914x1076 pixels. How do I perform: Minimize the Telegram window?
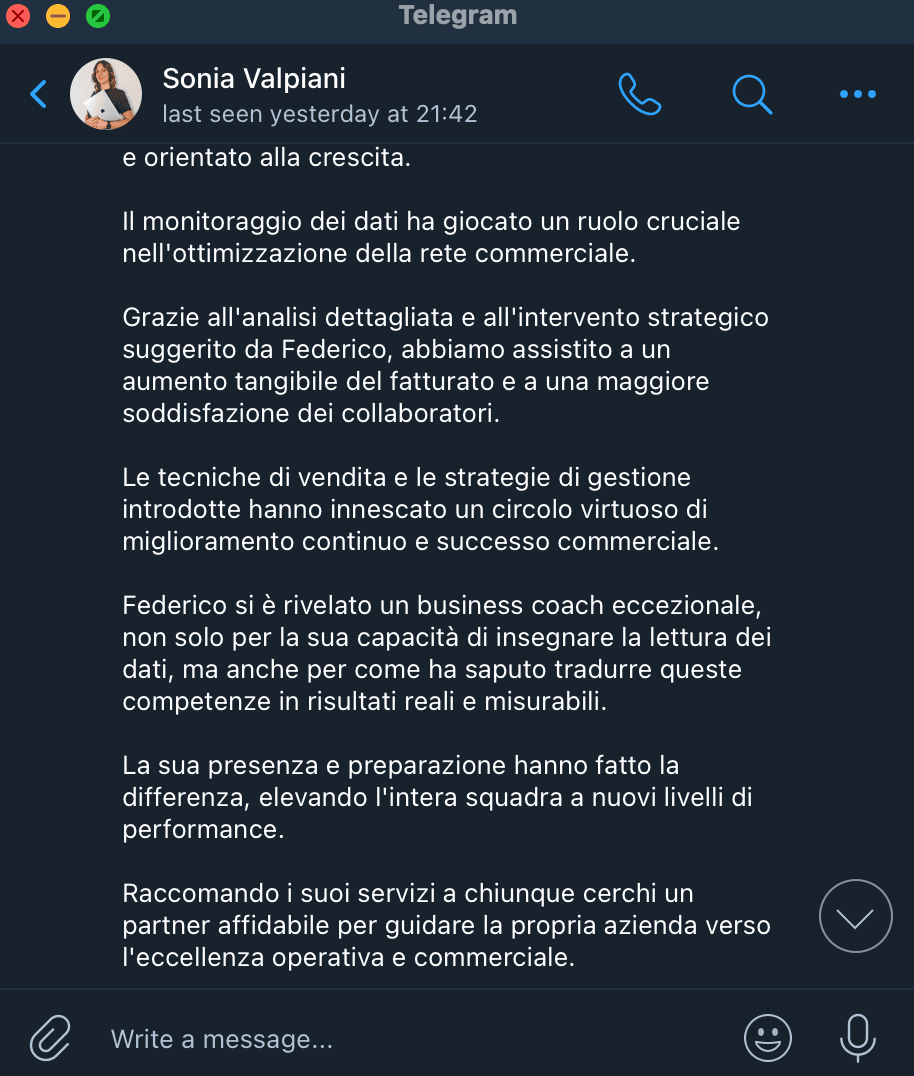pos(58,16)
